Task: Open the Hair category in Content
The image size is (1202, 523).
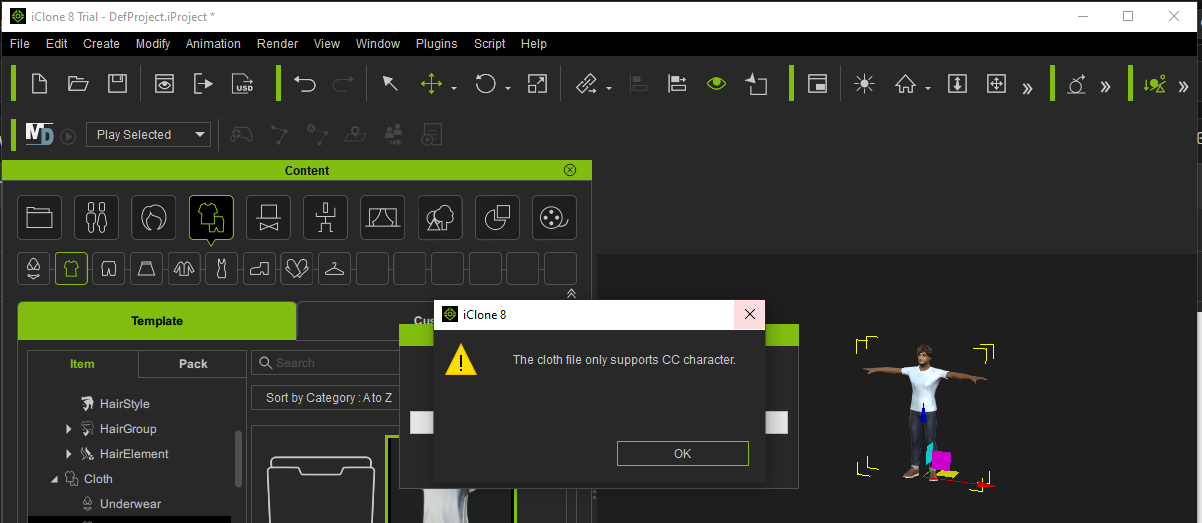Action: click(x=154, y=217)
